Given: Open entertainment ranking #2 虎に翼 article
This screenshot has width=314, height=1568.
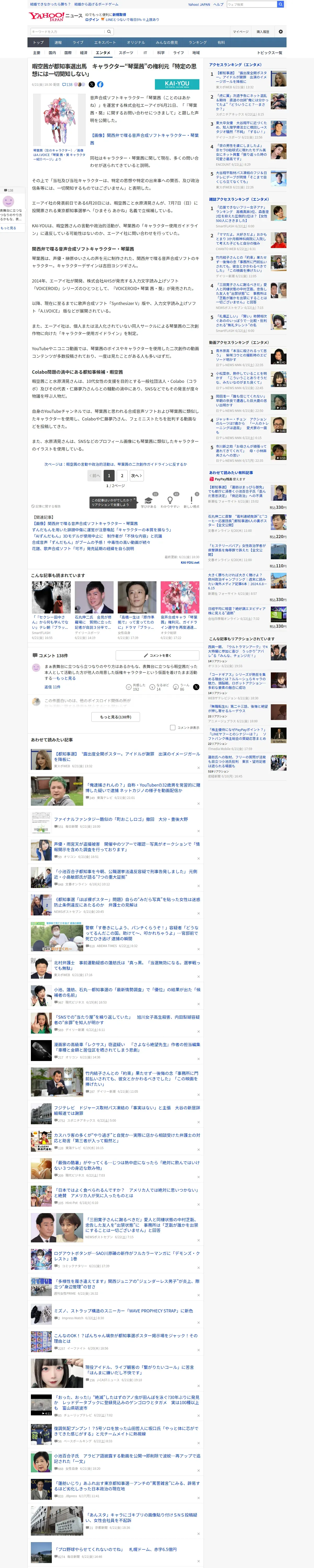Looking at the screenshot, I should pyautogui.click(x=243, y=102).
